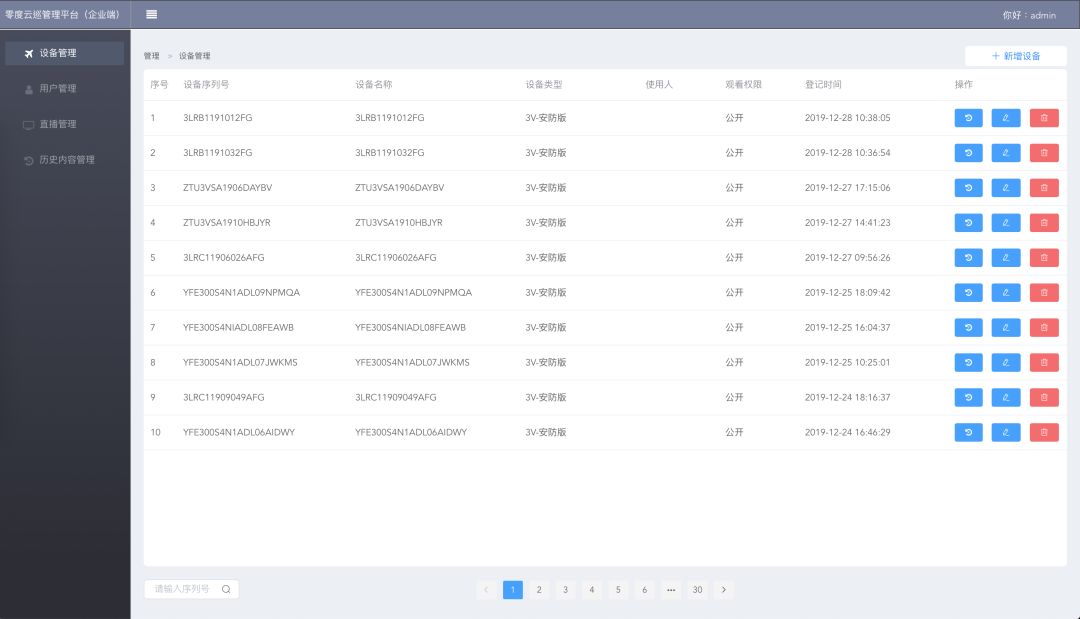1080x619 pixels.
Task: Toggle the hamburger menu icon in header
Action: [x=151, y=15]
